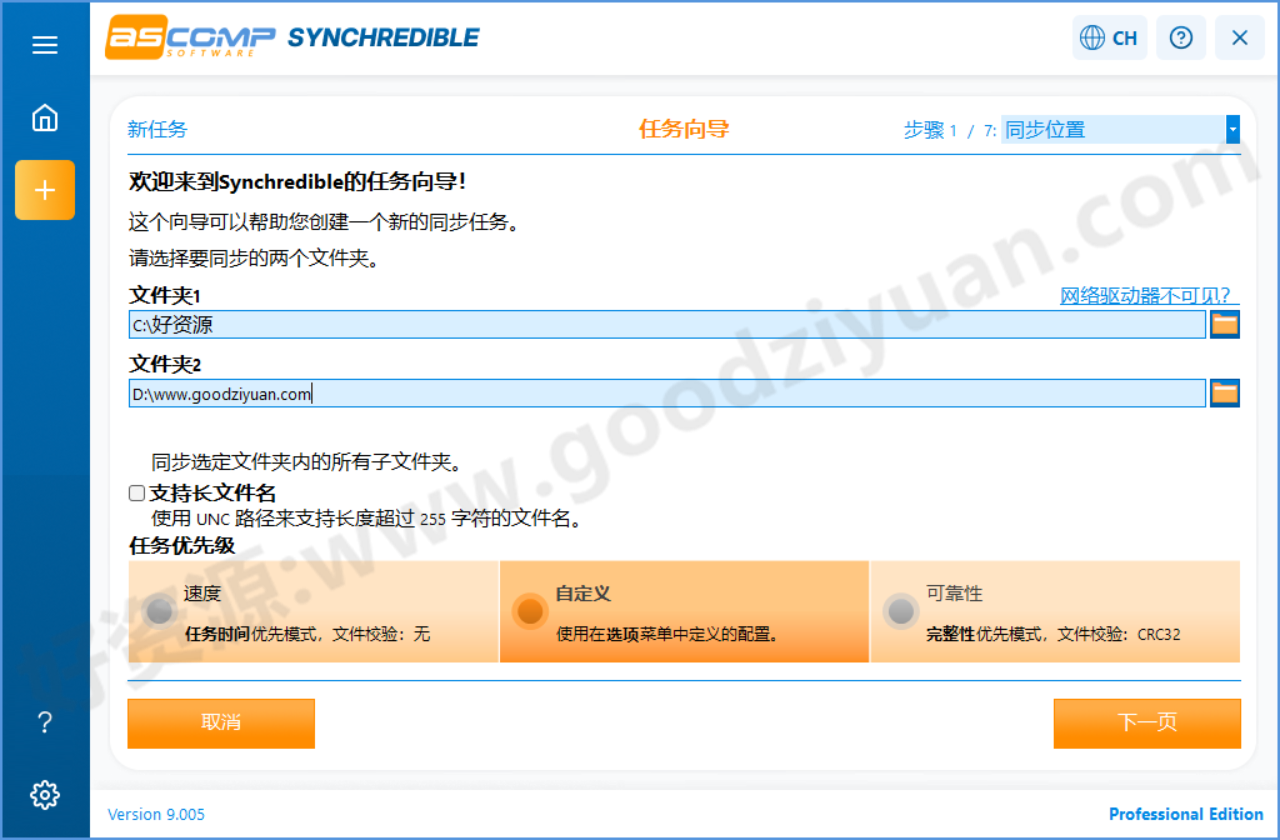Click the sidebar question mark help icon
Screen dimensions: 1280x840
coord(44,722)
